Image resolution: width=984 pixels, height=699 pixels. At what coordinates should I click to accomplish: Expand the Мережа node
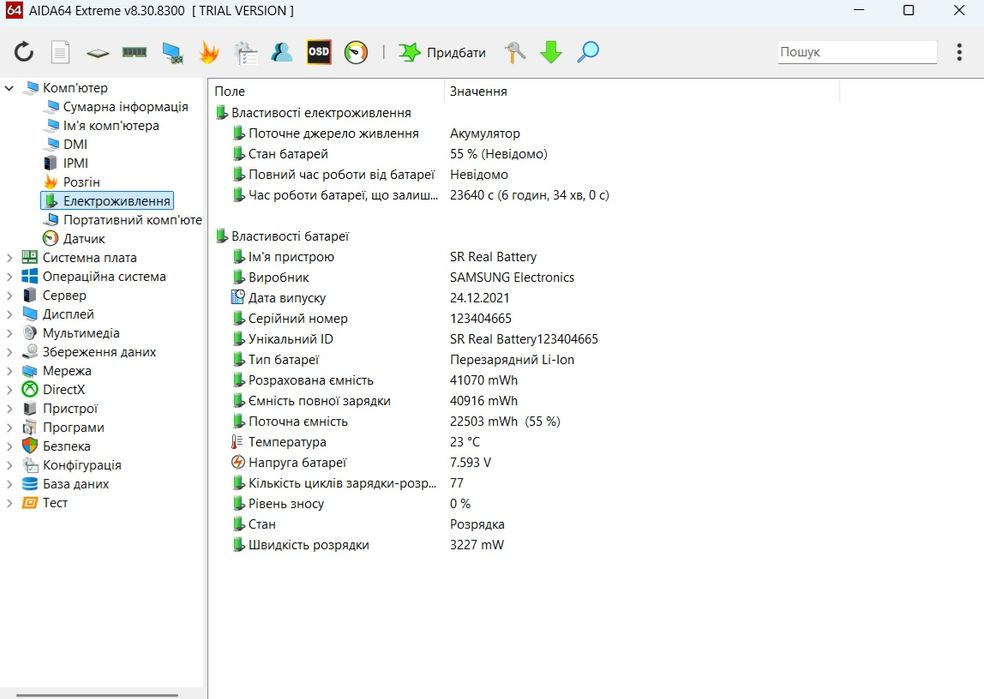[x=9, y=371]
